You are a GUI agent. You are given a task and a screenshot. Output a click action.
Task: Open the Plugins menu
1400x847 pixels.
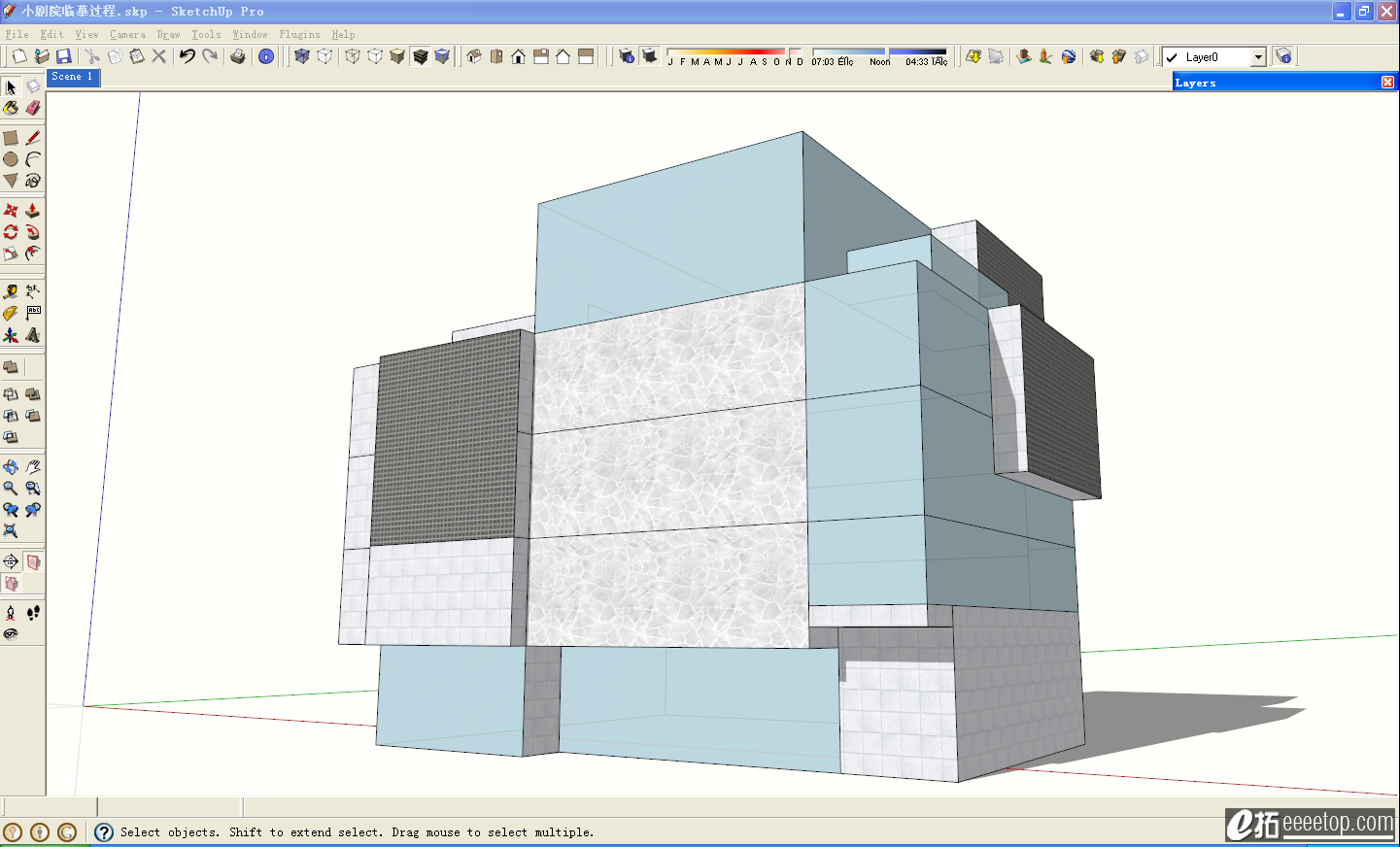299,34
